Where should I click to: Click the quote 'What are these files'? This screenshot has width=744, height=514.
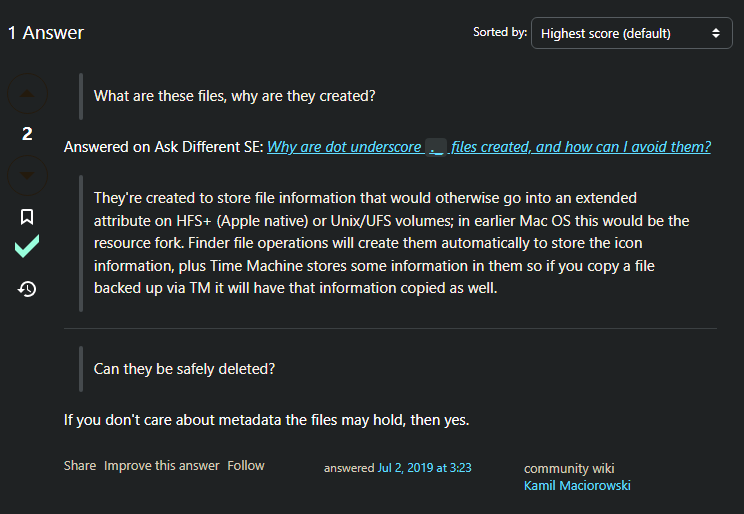pos(234,96)
